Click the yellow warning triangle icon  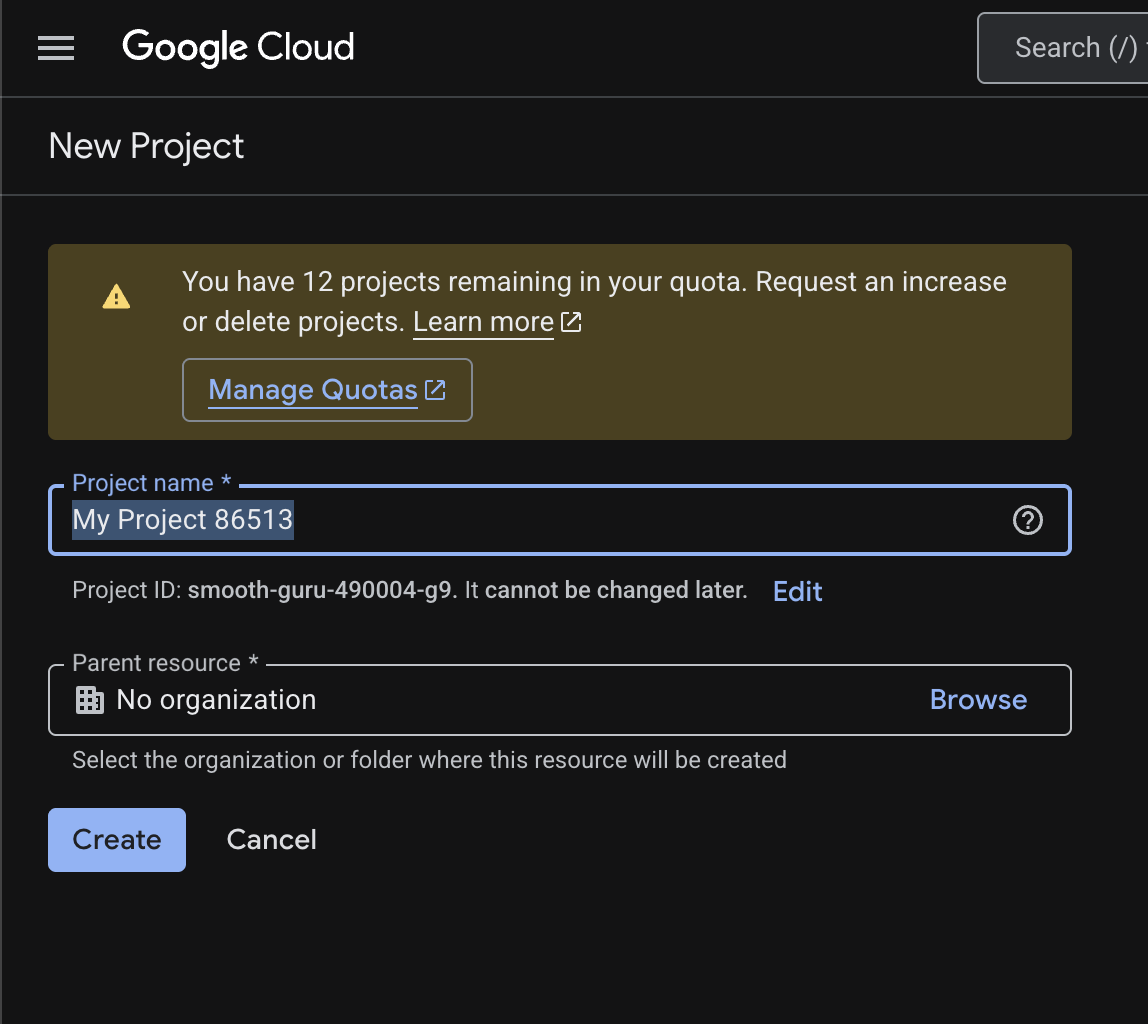pos(116,297)
